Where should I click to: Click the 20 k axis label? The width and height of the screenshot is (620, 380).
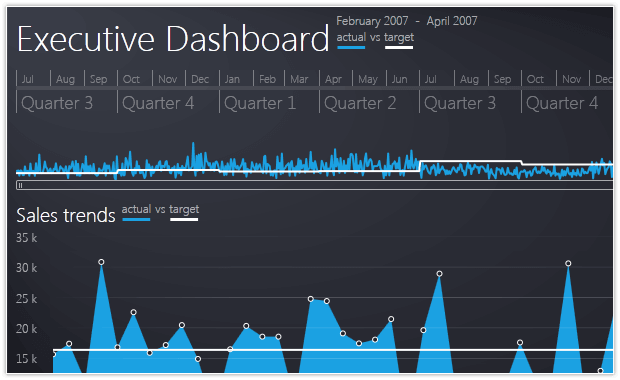(x=26, y=329)
